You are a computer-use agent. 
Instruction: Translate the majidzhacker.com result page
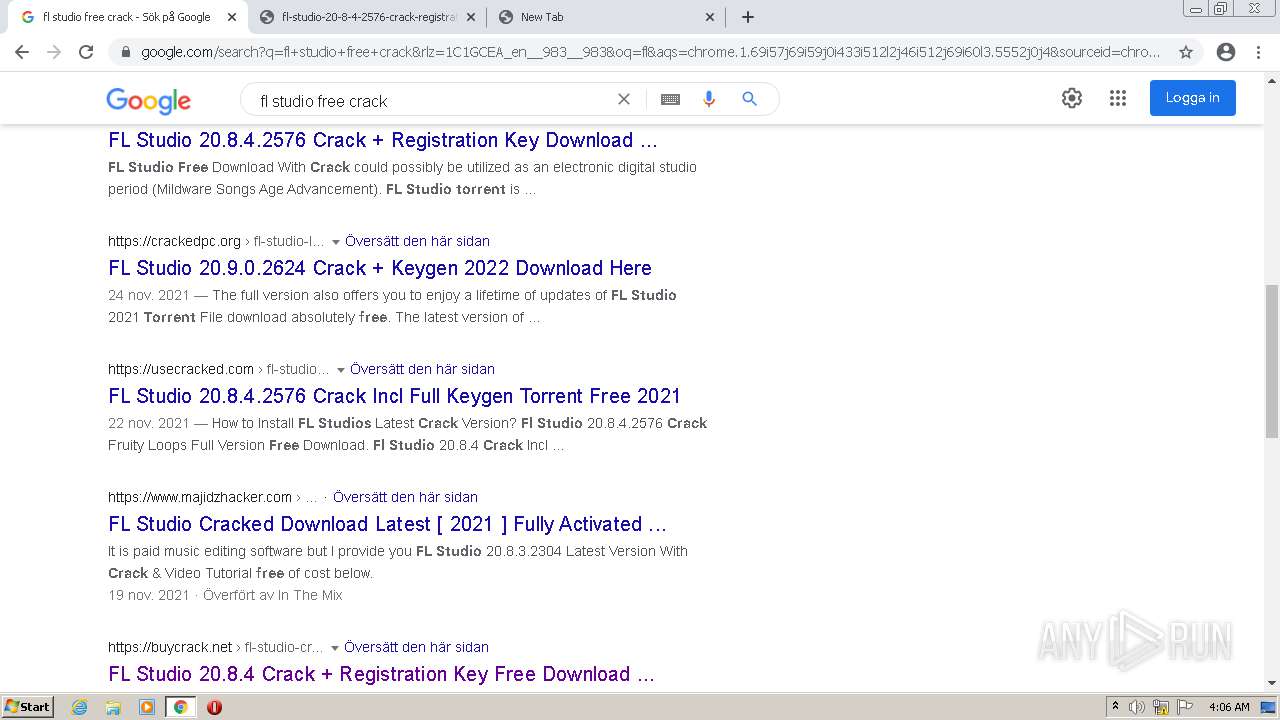click(x=405, y=497)
